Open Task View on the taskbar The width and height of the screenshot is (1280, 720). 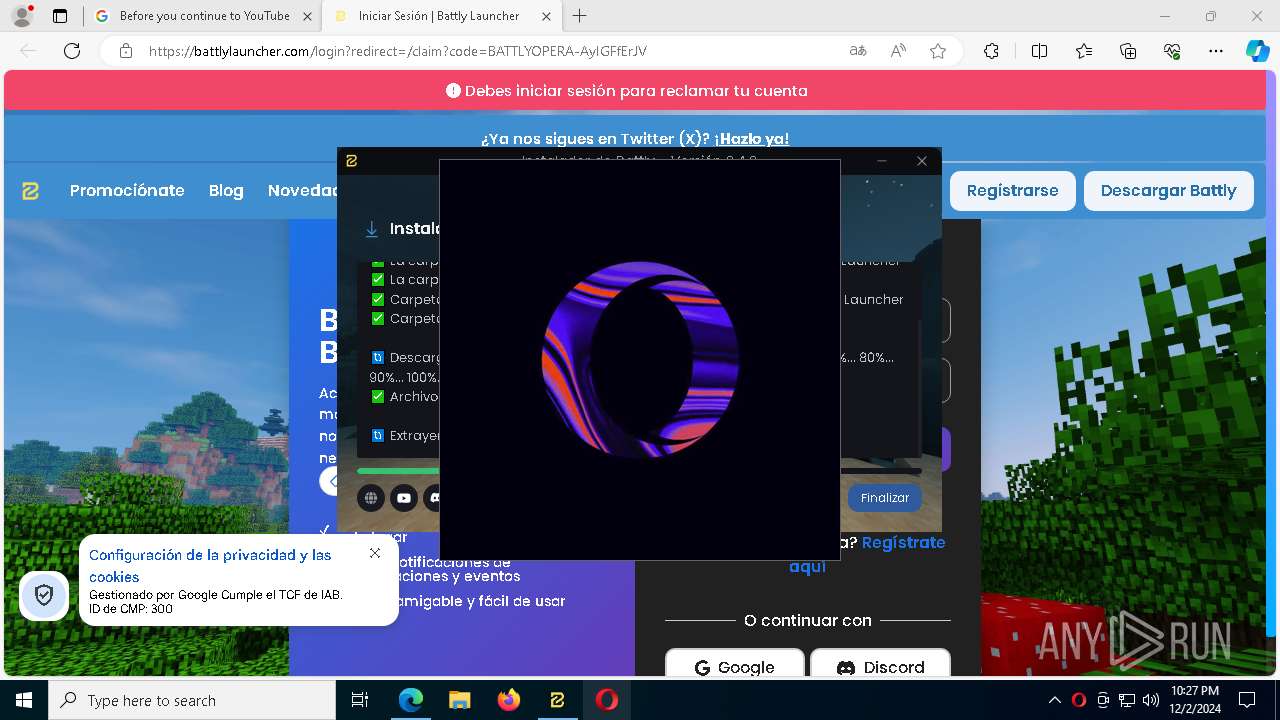[361, 700]
